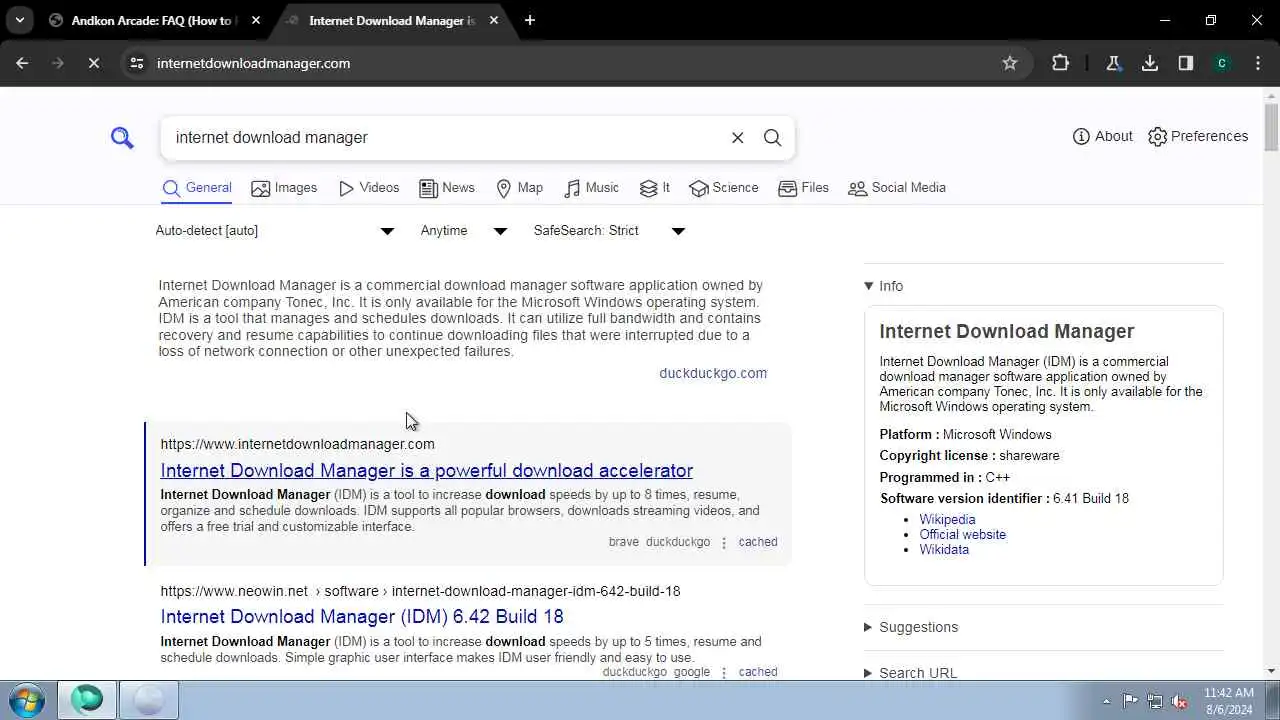
Task: Switch to the Science tab
Action: (724, 188)
